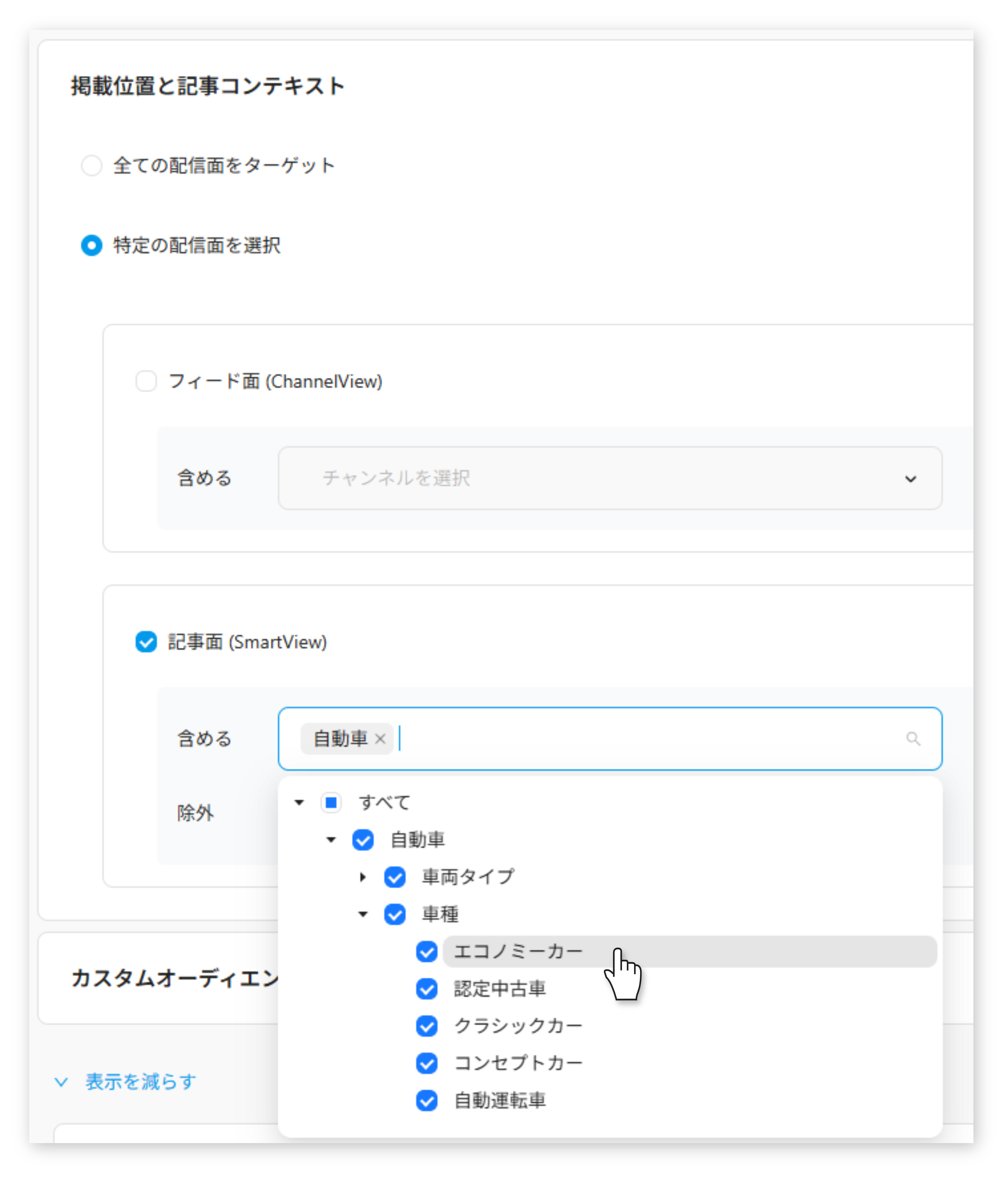
Task: Click the 自動車 tag chip text
Action: point(341,738)
